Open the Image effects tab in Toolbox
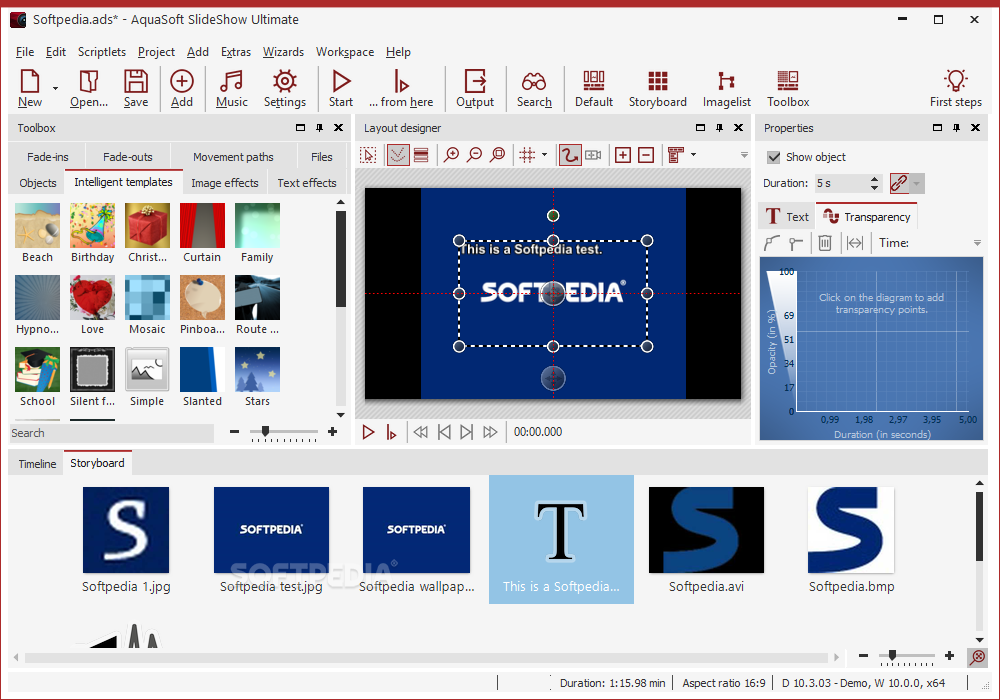This screenshot has width=1000, height=700. click(225, 183)
